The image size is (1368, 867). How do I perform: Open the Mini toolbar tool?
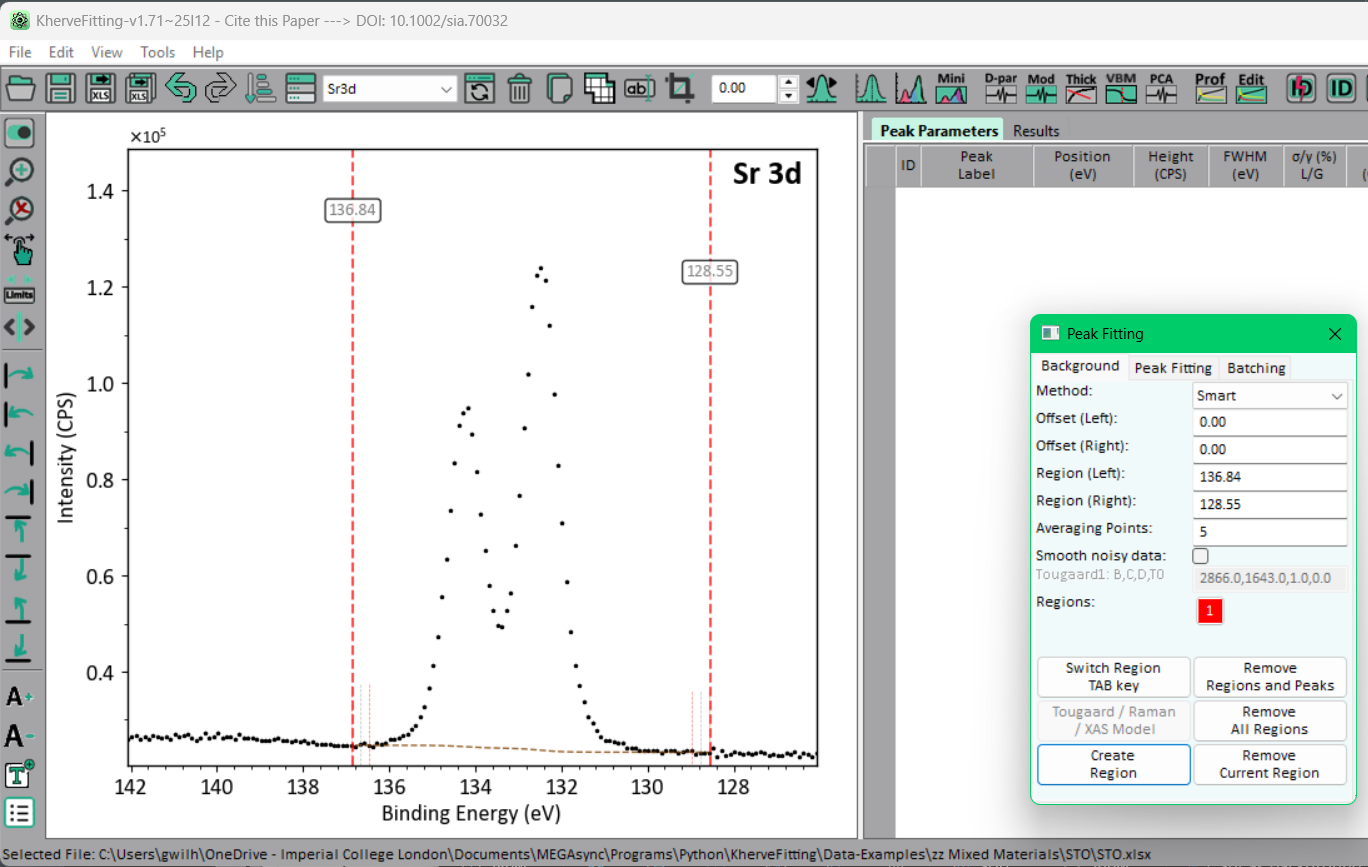tap(951, 88)
